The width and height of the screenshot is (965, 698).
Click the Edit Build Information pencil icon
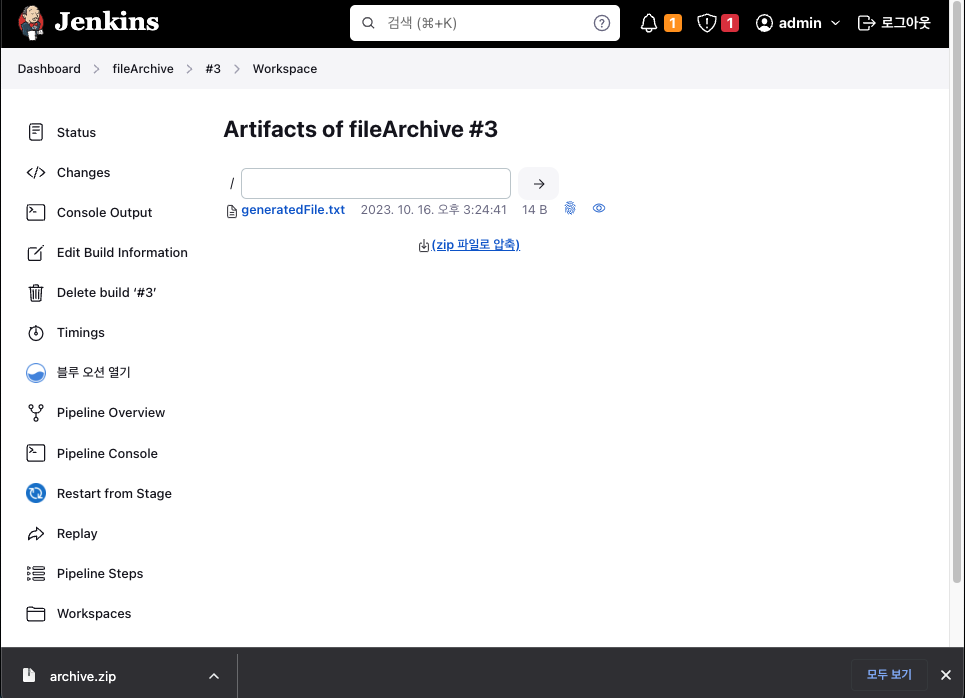tap(36, 252)
